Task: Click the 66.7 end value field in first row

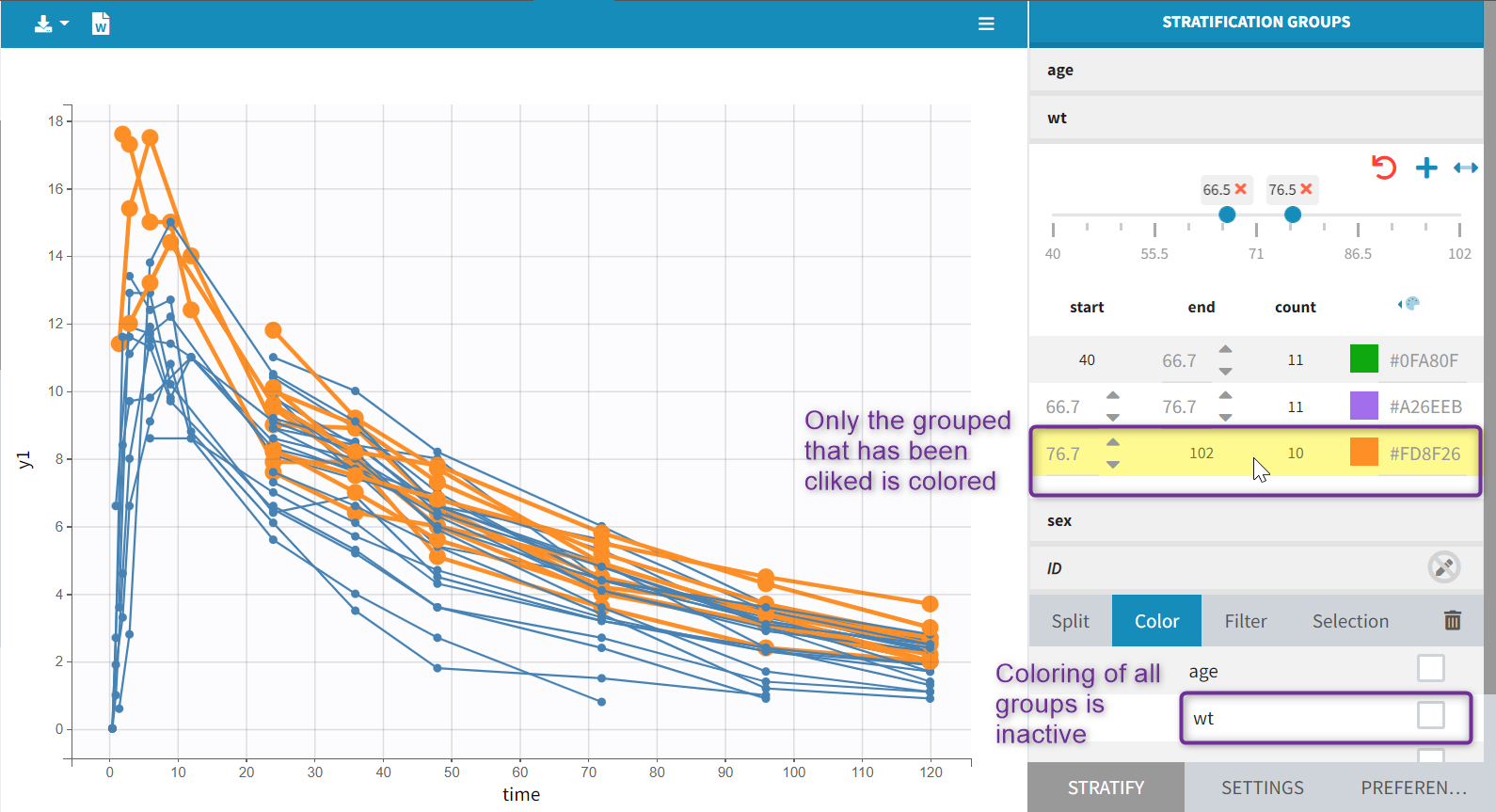Action: click(x=1179, y=360)
